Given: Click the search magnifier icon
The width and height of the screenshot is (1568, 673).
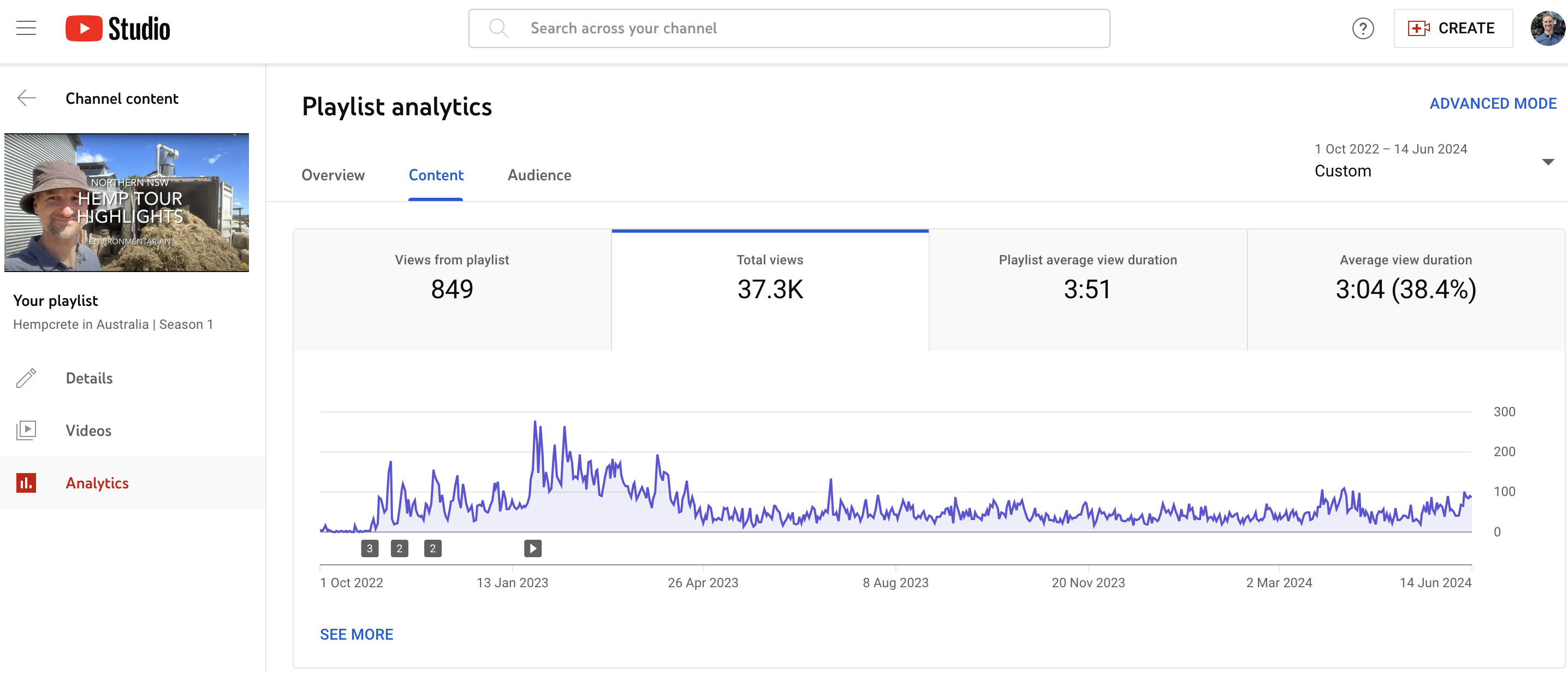Looking at the screenshot, I should 499,27.
